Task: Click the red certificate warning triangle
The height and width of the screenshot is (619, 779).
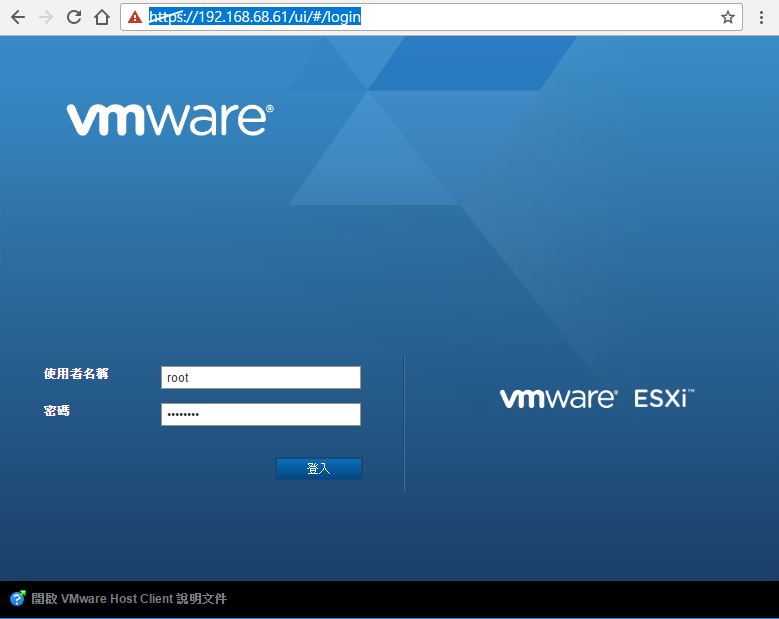Action: tap(135, 17)
